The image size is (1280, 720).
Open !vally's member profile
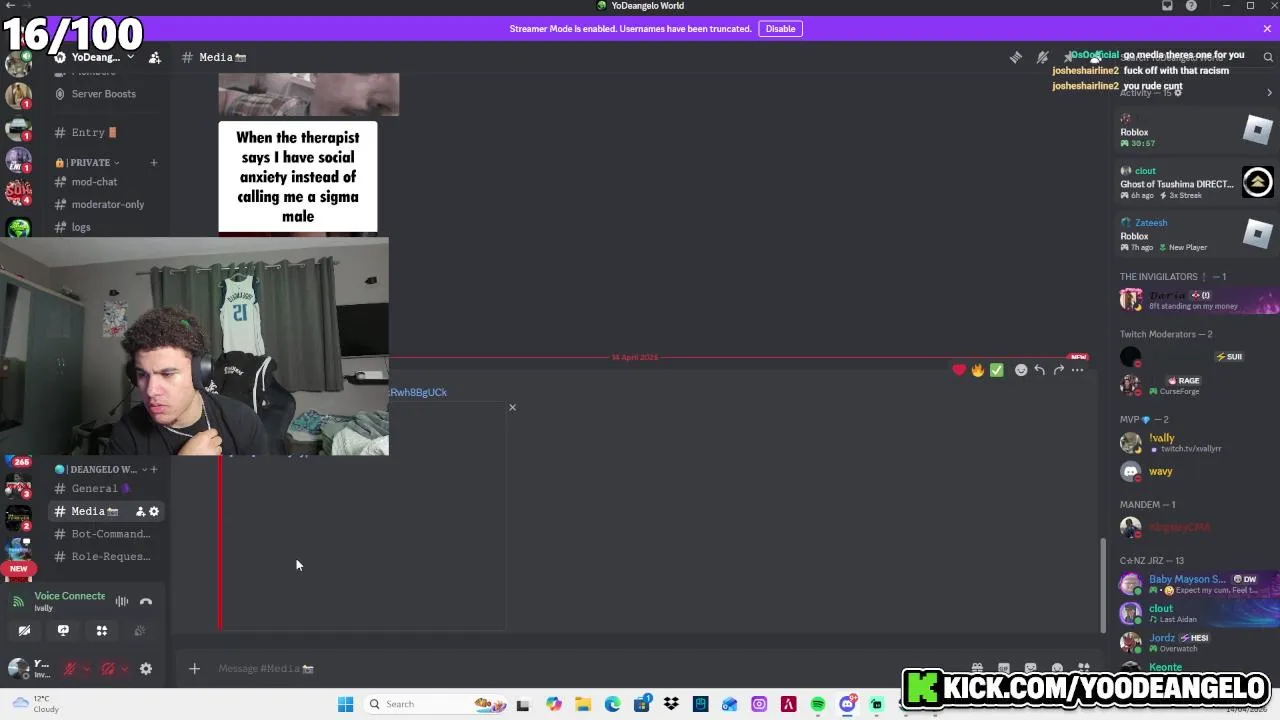1190,442
